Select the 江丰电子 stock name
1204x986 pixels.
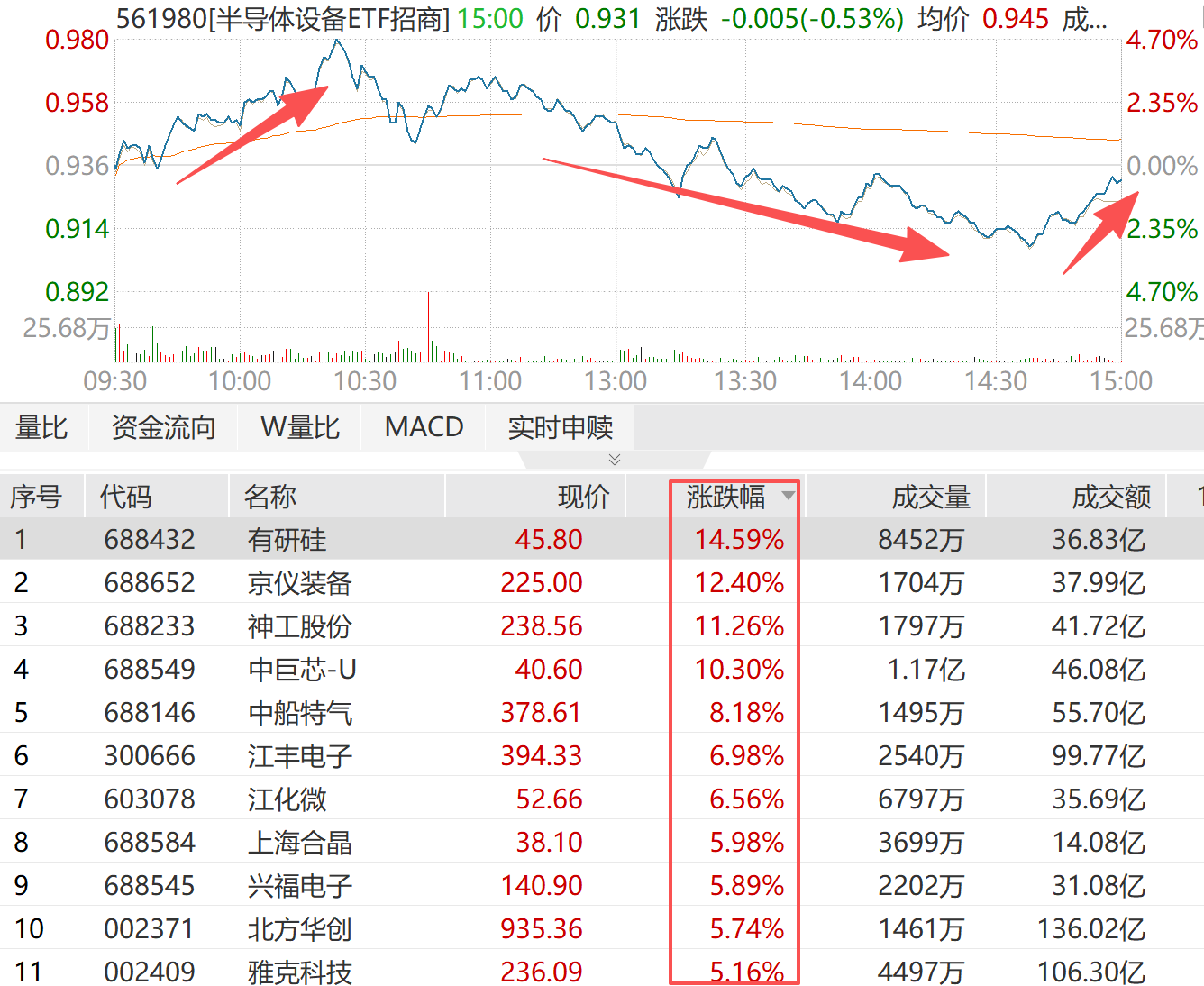tap(299, 756)
